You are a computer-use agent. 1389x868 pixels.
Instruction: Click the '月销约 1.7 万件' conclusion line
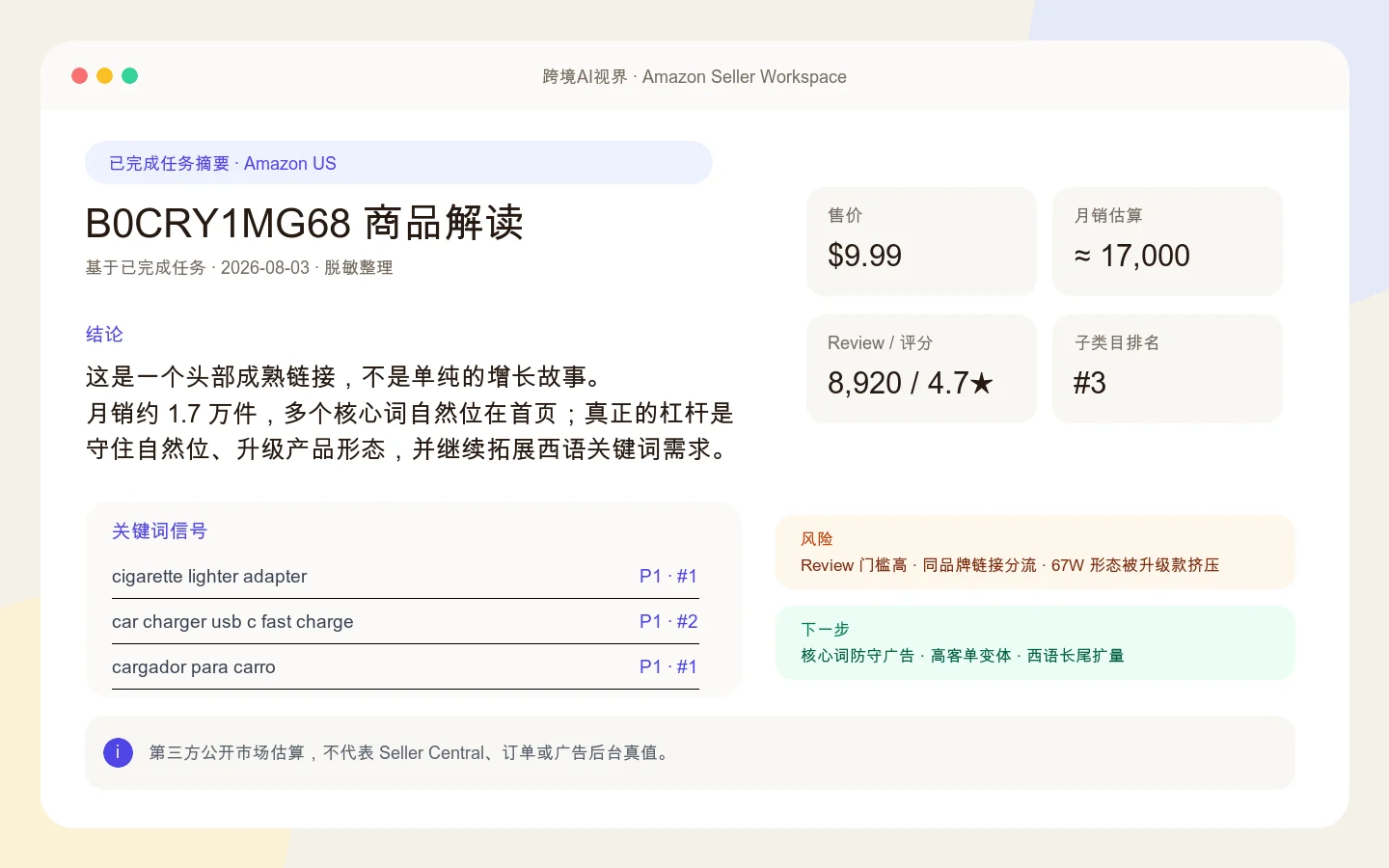tap(410, 413)
